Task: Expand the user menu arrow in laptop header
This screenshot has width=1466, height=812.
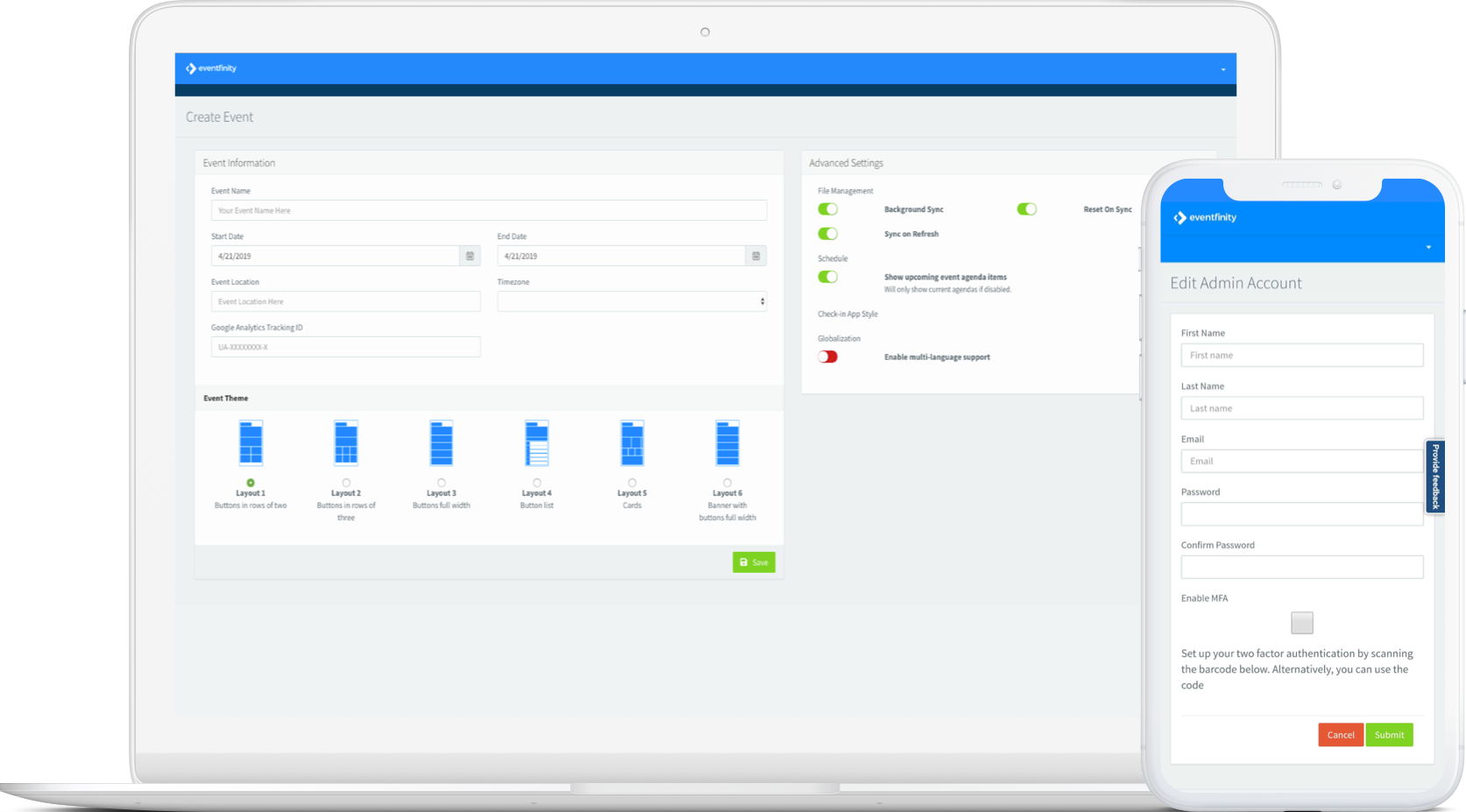Action: (x=1223, y=69)
